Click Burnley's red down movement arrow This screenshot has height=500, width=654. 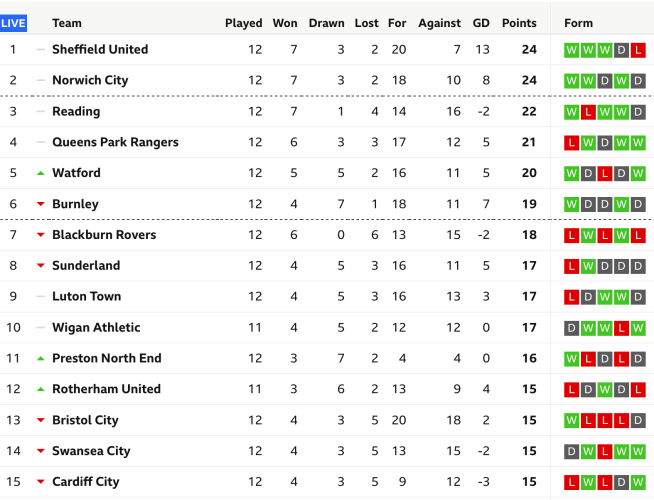click(x=41, y=204)
